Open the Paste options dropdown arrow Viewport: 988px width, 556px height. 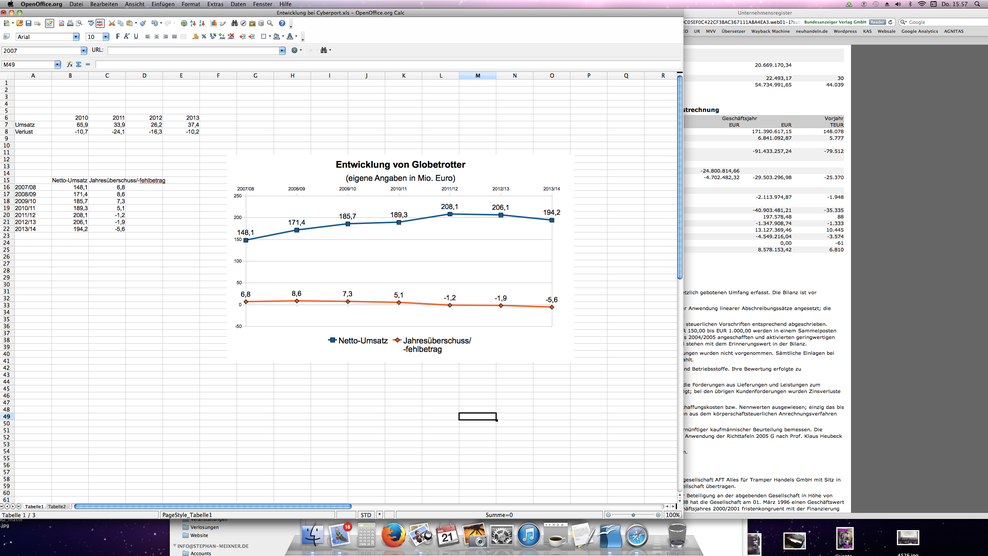tap(136, 23)
